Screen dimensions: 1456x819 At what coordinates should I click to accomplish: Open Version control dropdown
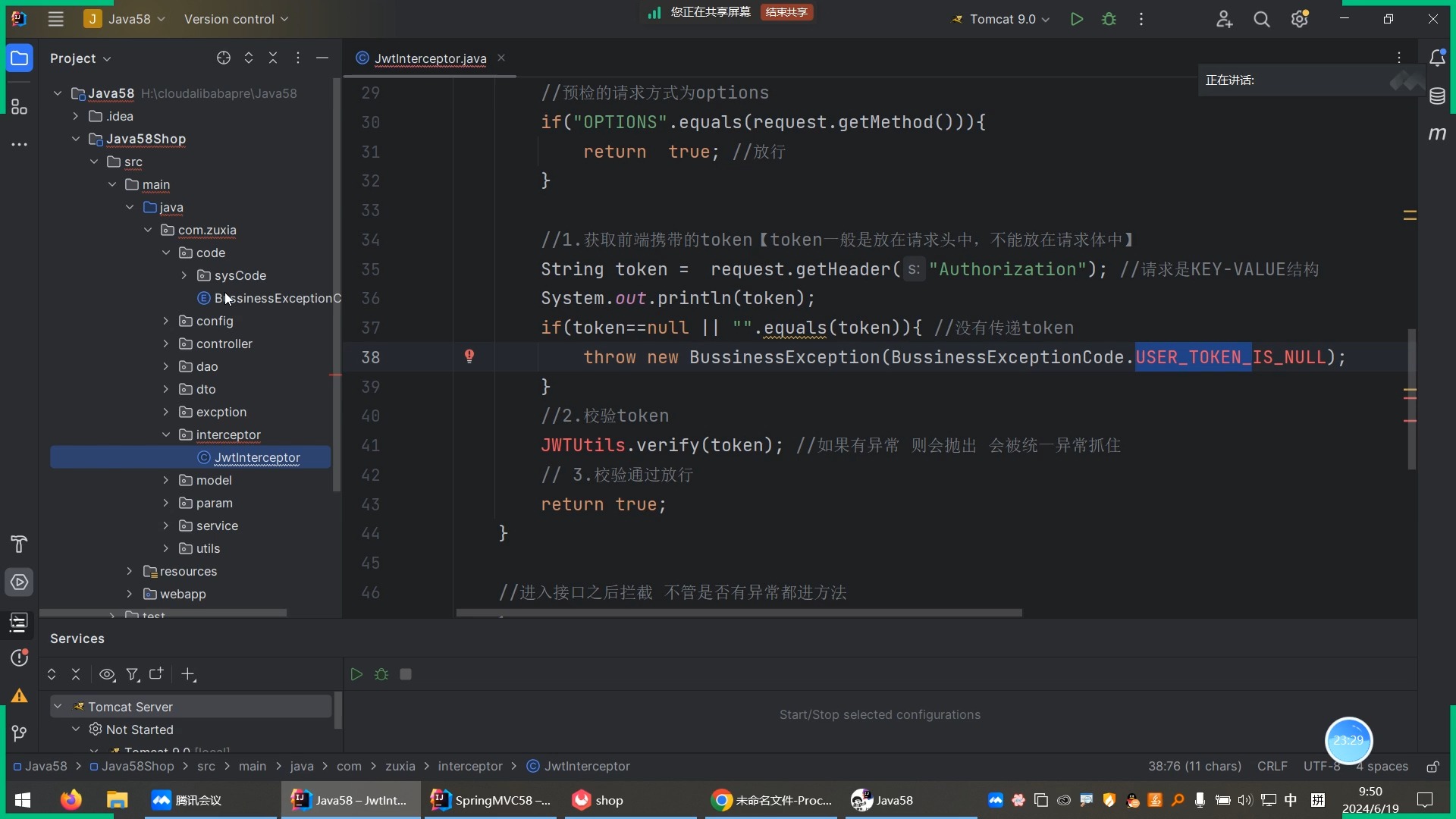(x=236, y=19)
